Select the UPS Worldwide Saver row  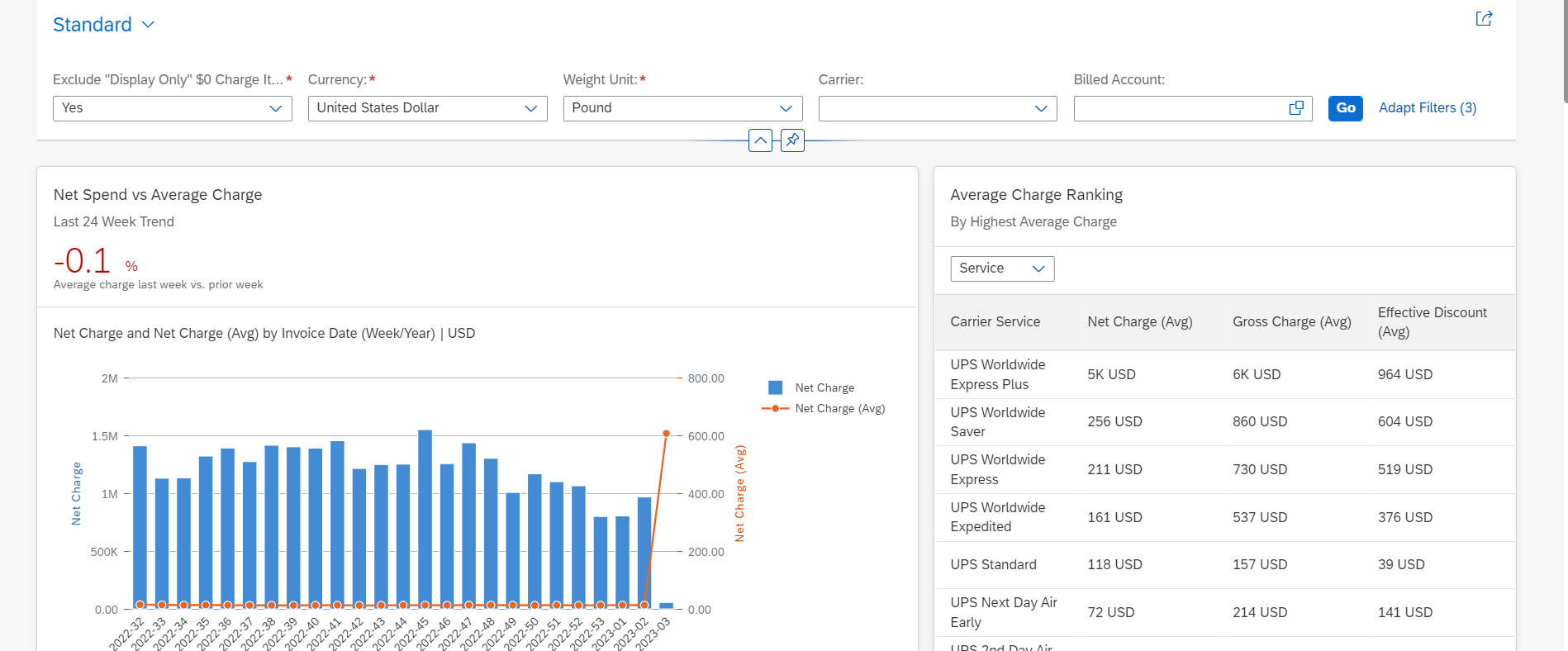coord(1225,422)
